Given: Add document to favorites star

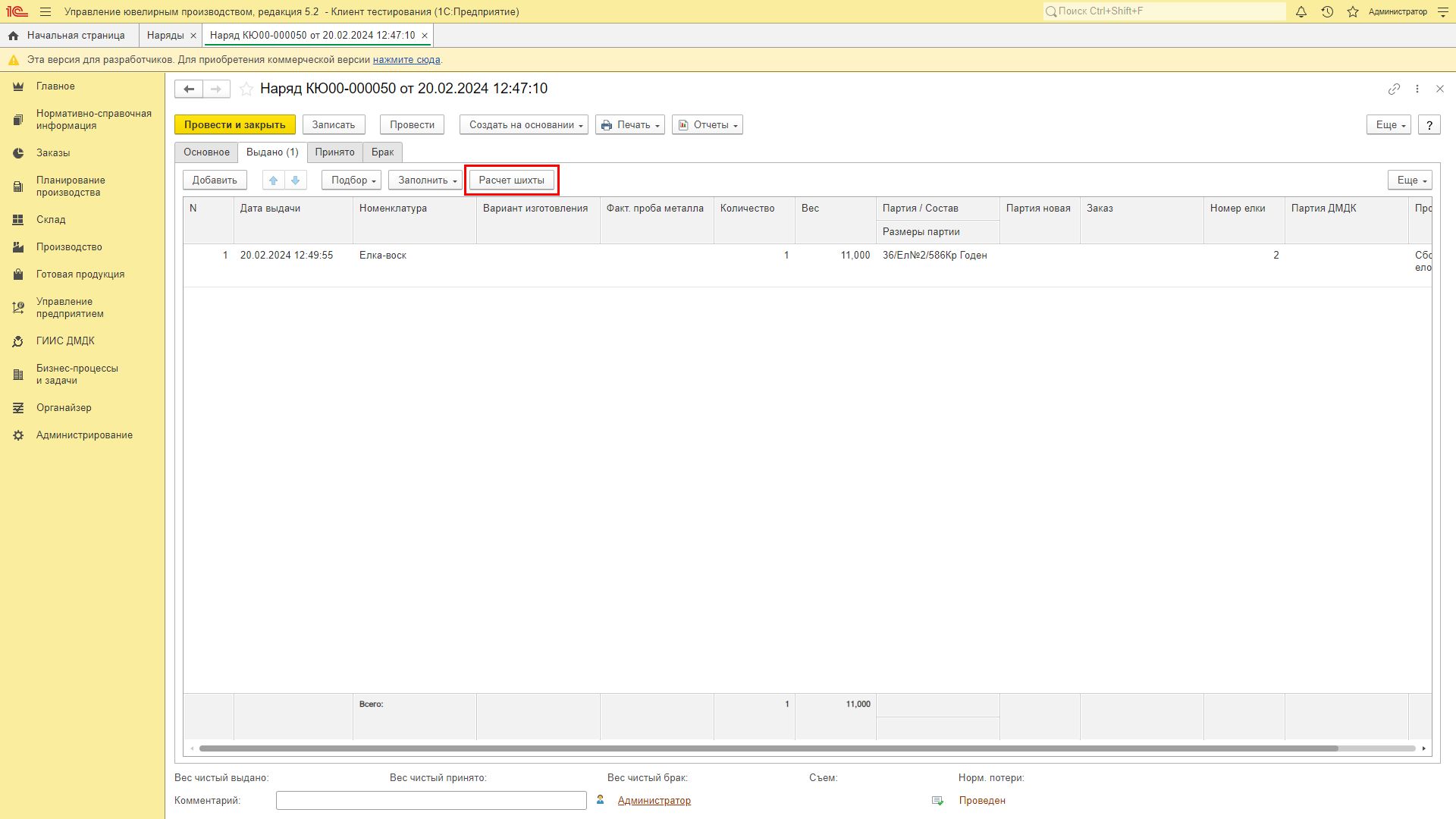Looking at the screenshot, I should tap(246, 89).
